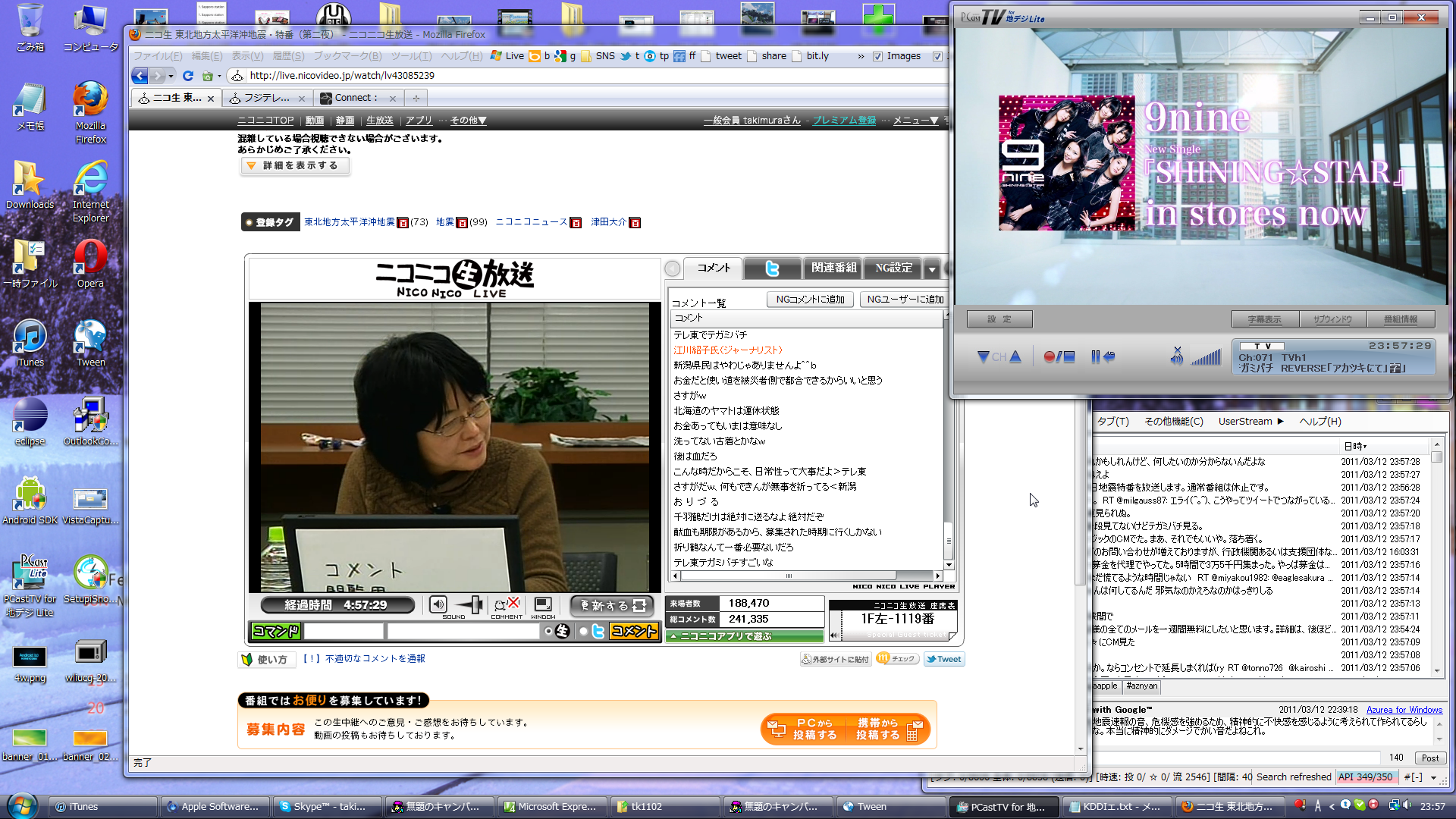Open dropdown arrow beside NG設定 tab
Viewport: 1456px width, 819px height.
click(x=932, y=268)
